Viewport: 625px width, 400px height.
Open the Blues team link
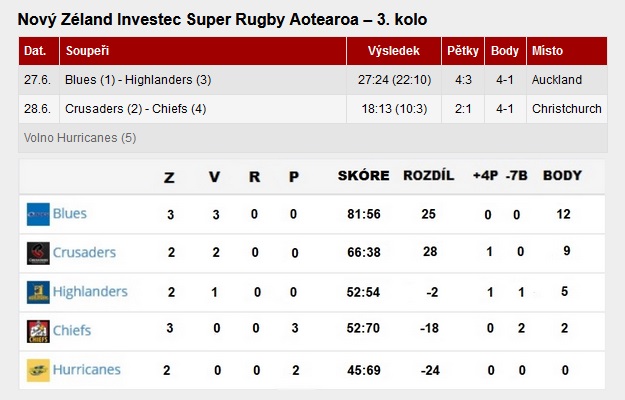(x=70, y=214)
